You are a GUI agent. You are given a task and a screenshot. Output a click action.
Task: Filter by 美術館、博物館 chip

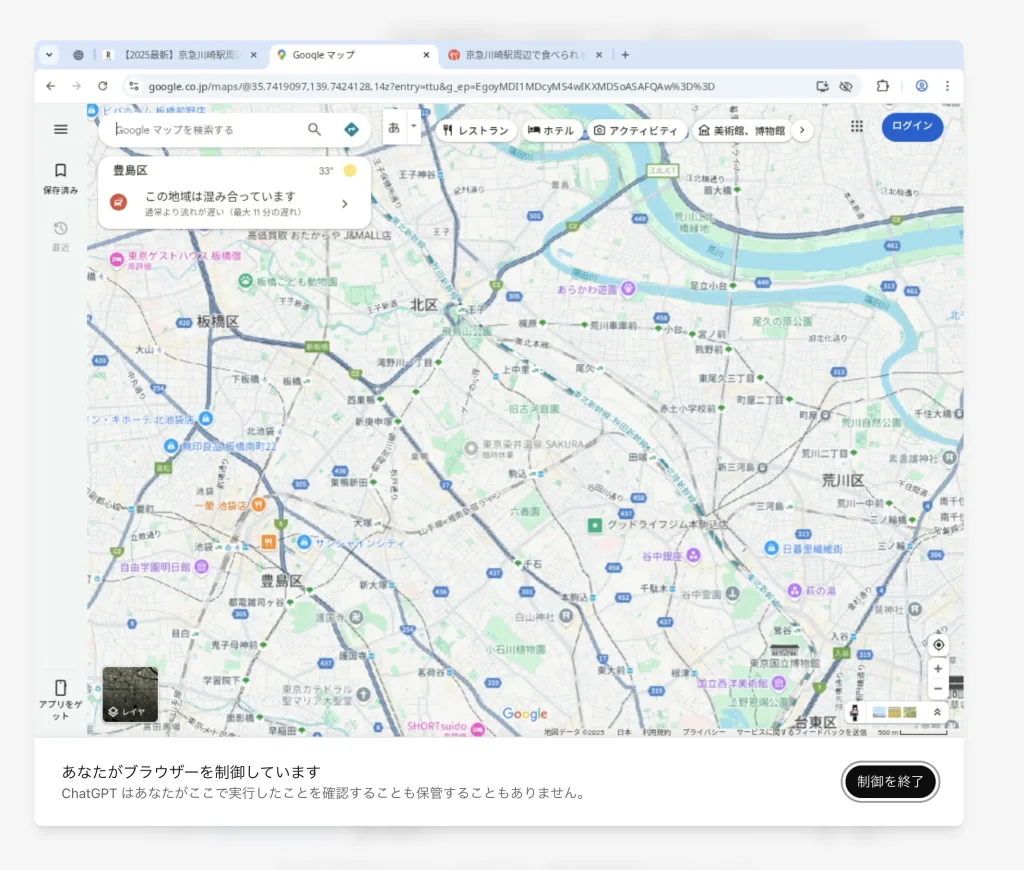tap(742, 131)
